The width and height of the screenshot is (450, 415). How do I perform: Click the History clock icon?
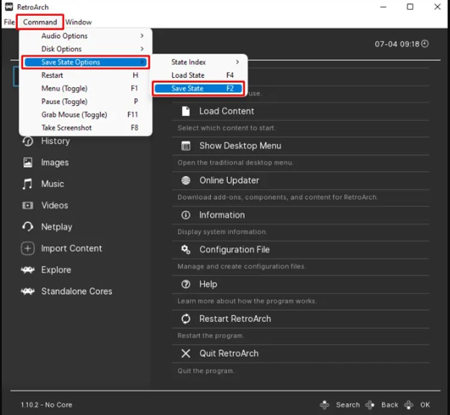point(28,141)
